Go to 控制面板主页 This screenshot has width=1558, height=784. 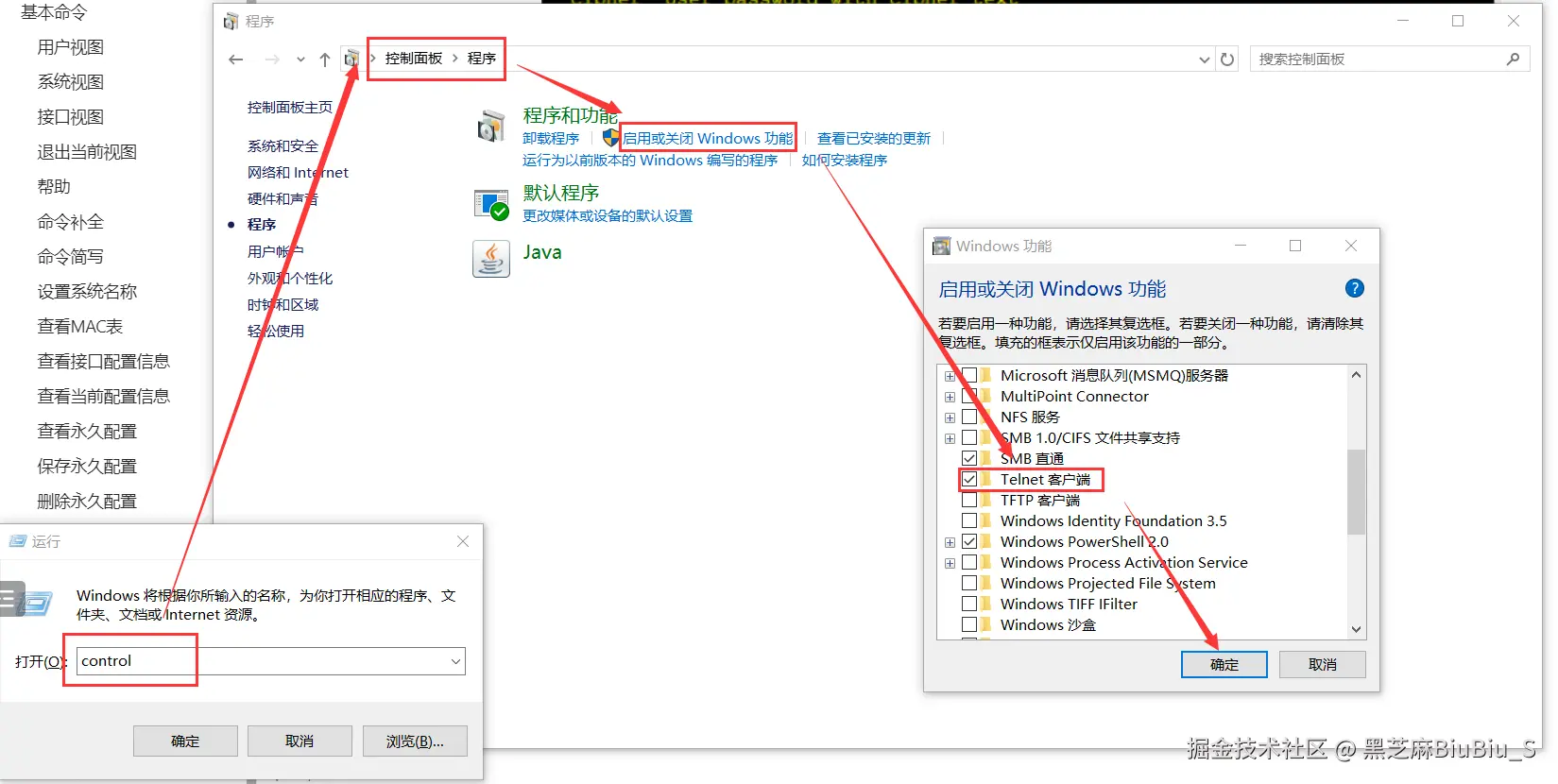[x=290, y=108]
